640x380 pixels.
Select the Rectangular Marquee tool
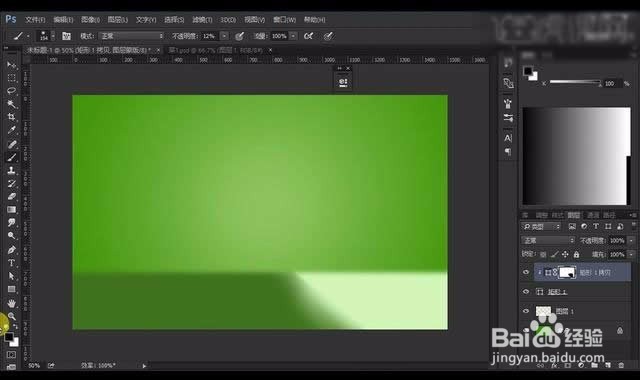coord(11,78)
